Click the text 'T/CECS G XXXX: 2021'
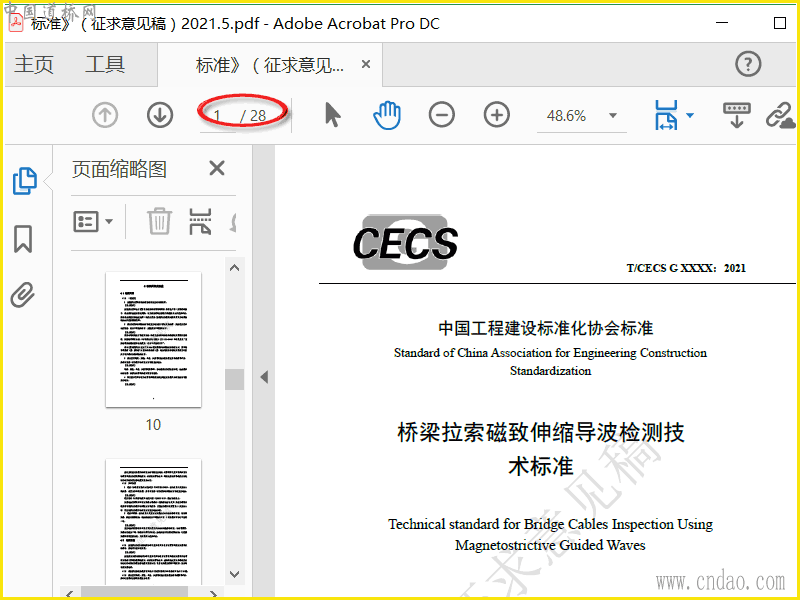Image resolution: width=800 pixels, height=600 pixels. (686, 268)
